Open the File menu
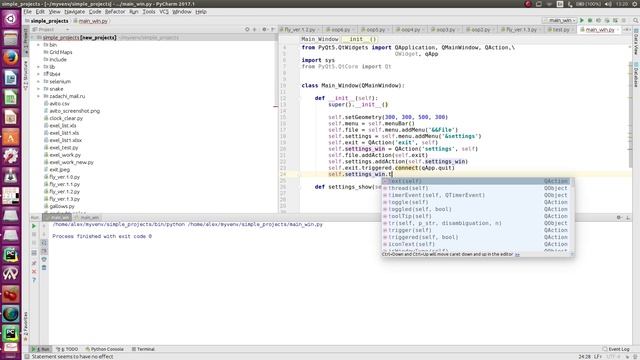The width and height of the screenshot is (640, 360). pyautogui.click(x=28, y=12)
